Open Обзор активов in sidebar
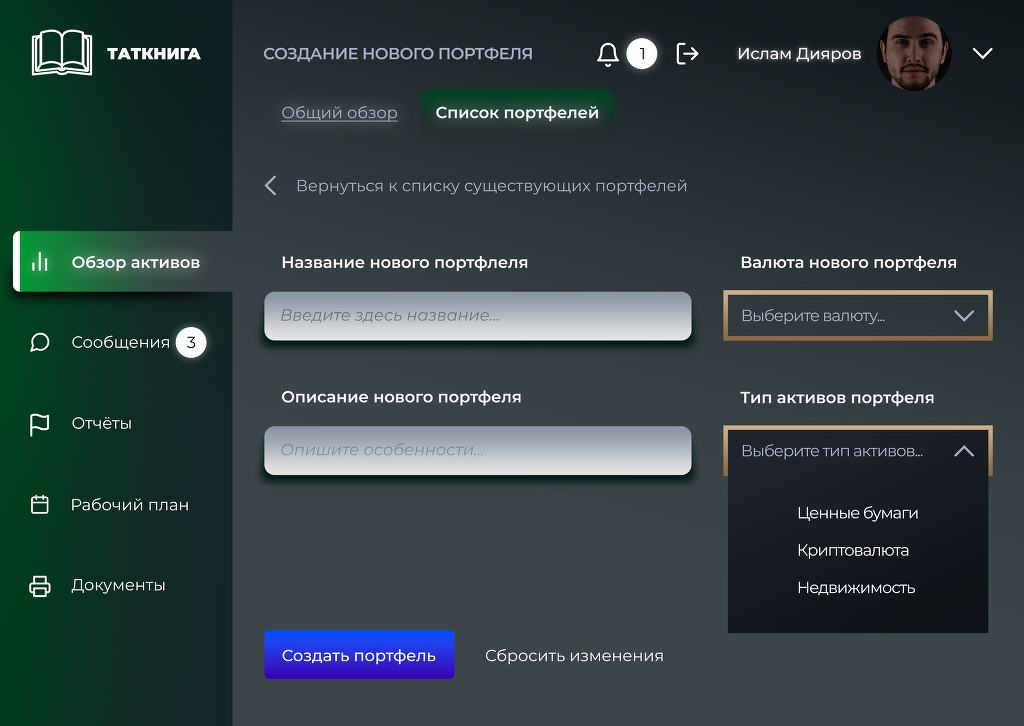The width and height of the screenshot is (1024, 726). click(x=123, y=261)
